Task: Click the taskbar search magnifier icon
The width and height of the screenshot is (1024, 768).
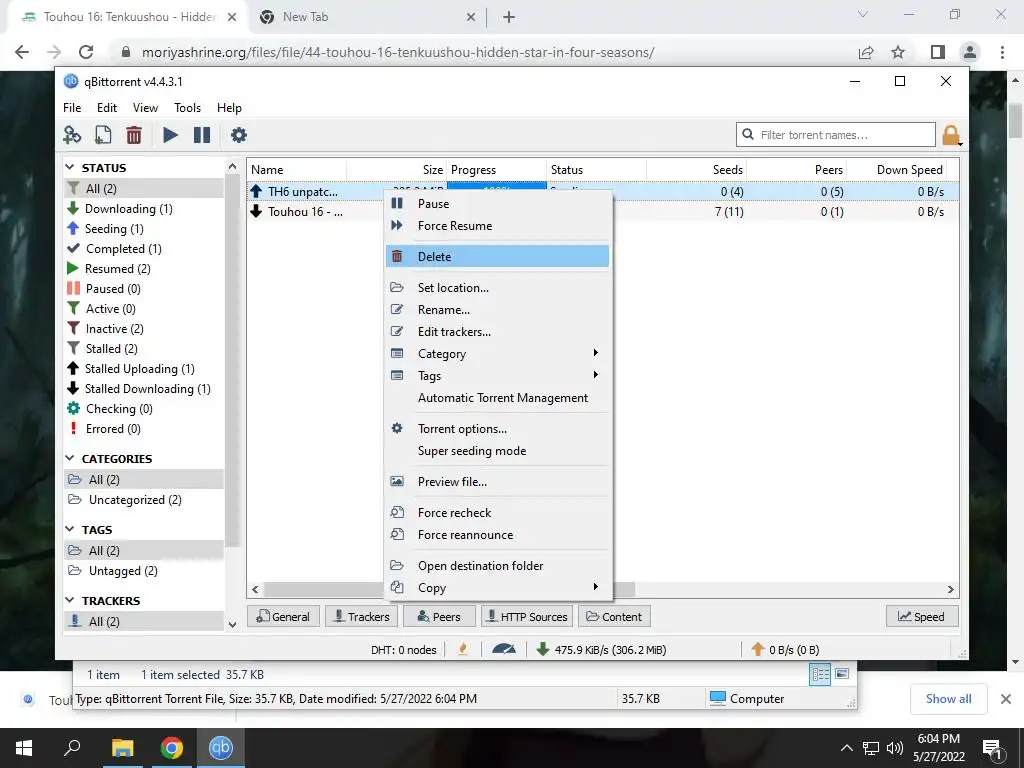Action: pyautogui.click(x=72, y=747)
